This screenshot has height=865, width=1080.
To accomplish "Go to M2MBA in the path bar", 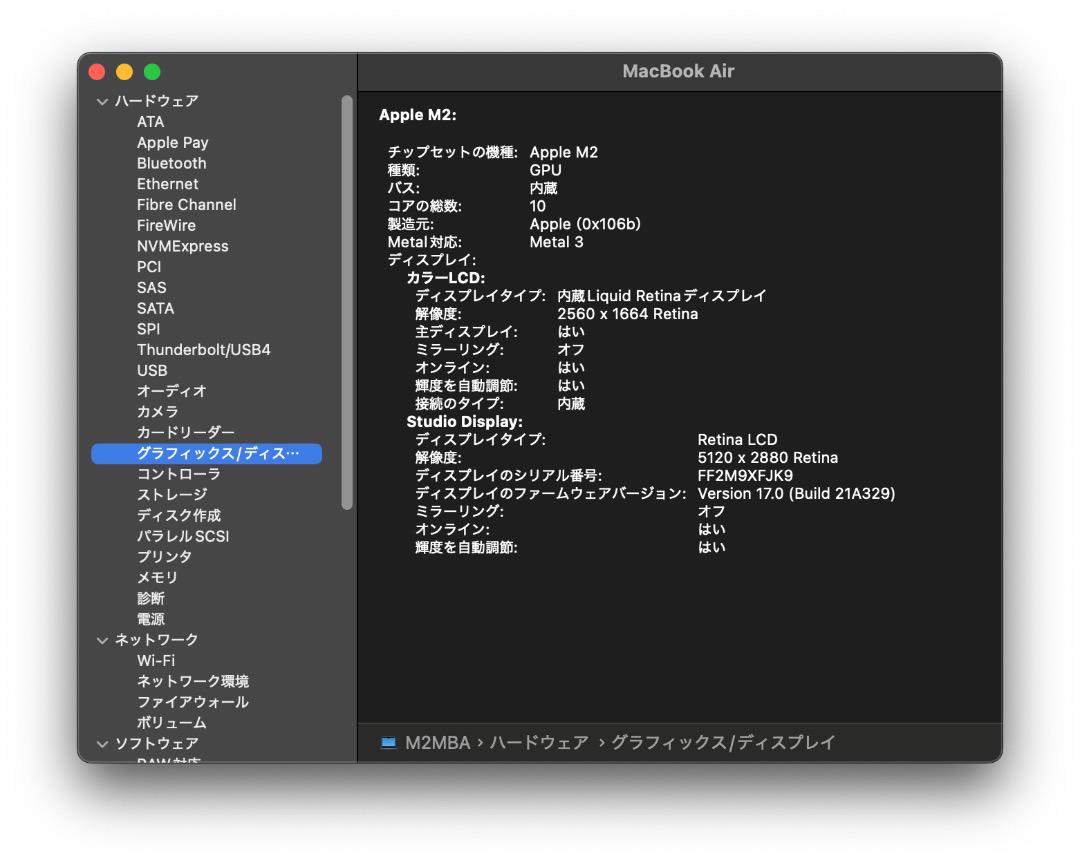I will (x=437, y=742).
